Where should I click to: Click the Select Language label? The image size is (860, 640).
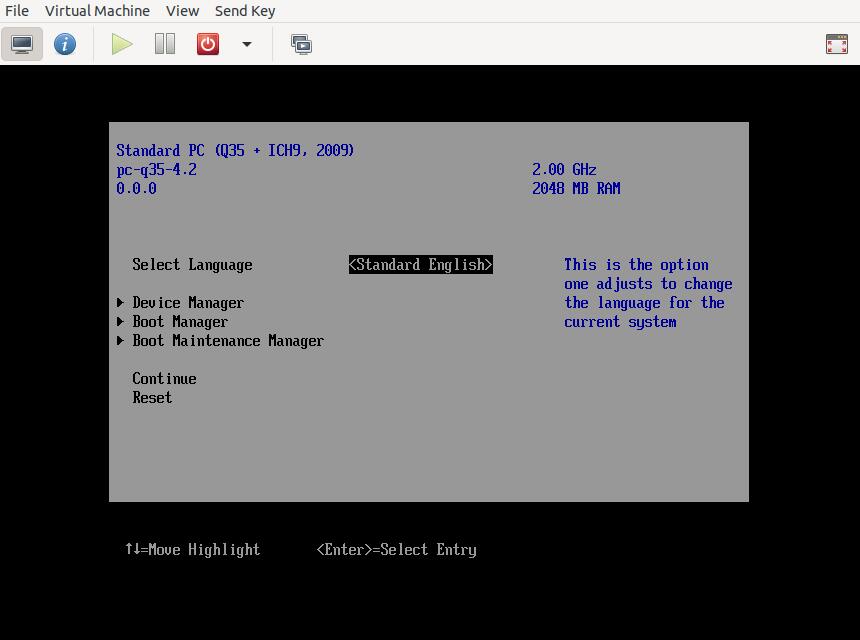(192, 265)
